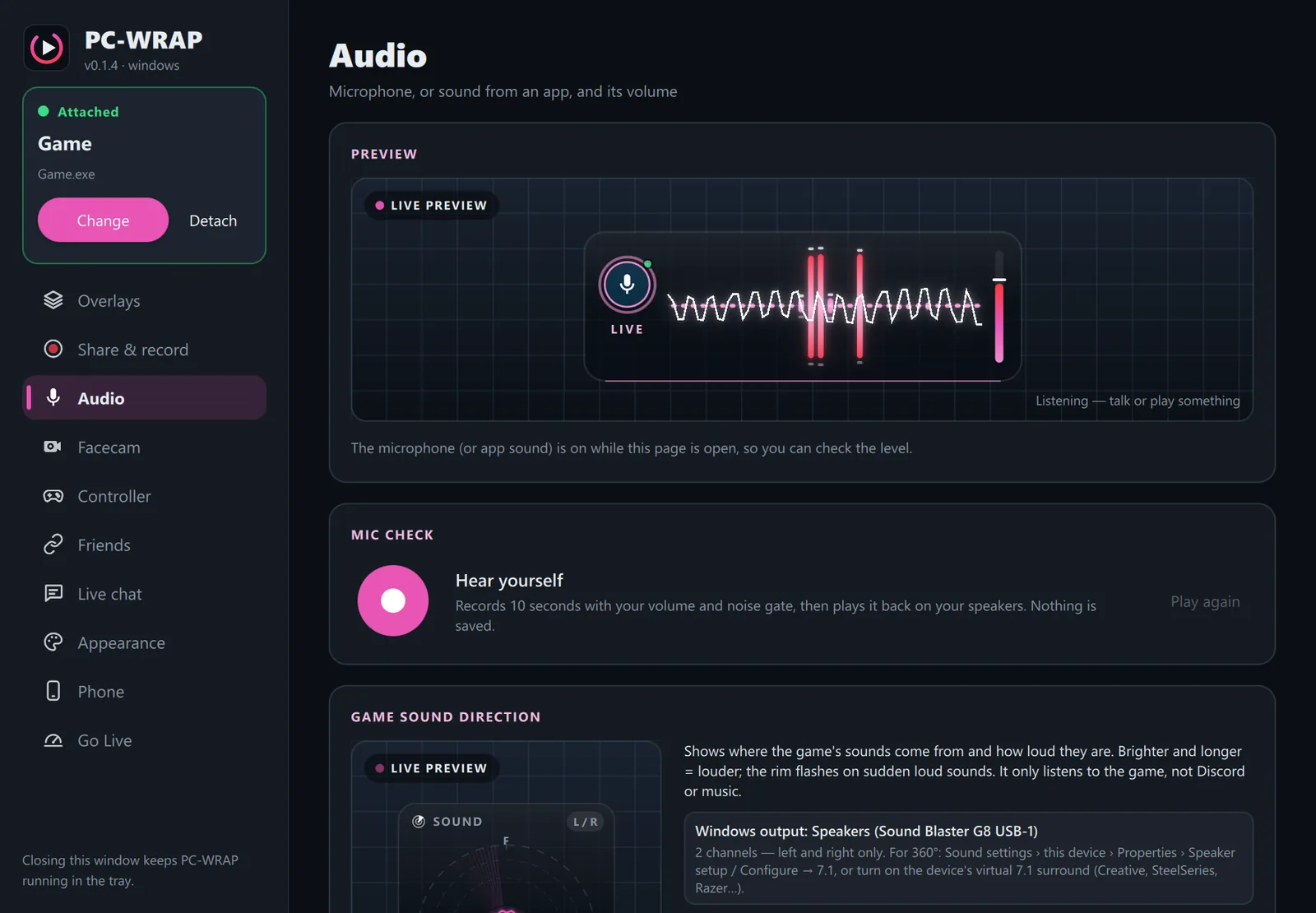
Task: Click the Overlays layers icon
Action: (x=53, y=300)
